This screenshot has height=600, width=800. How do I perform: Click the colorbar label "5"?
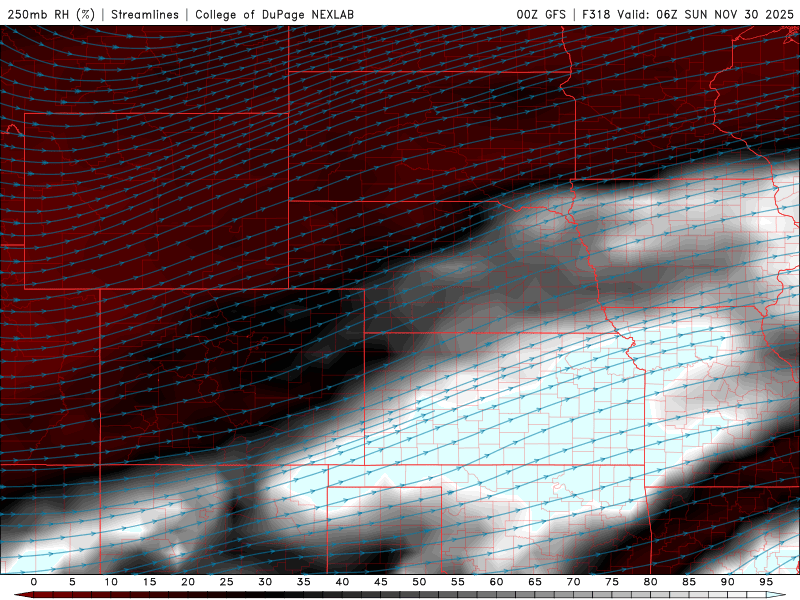[72, 582]
